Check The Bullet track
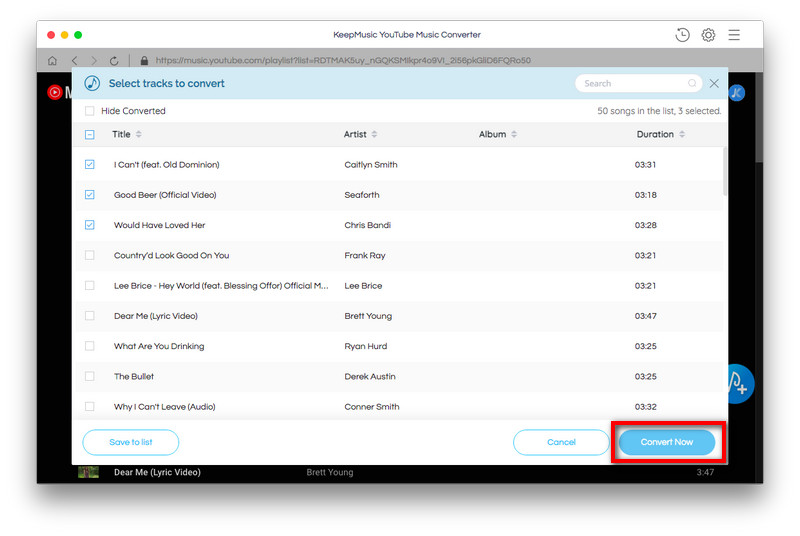This screenshot has height=536, width=800. click(x=89, y=376)
